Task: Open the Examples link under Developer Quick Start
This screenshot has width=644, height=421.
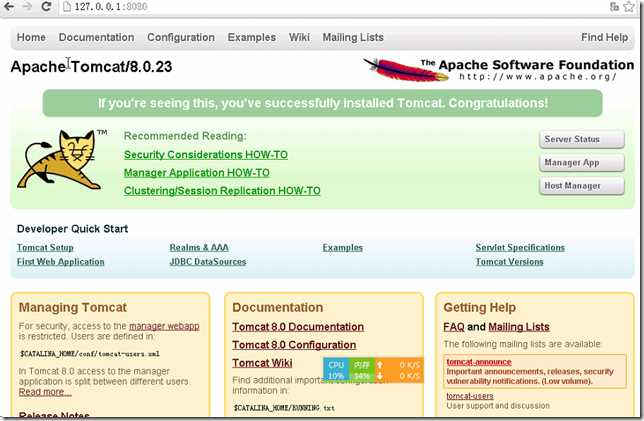Action: (x=343, y=248)
